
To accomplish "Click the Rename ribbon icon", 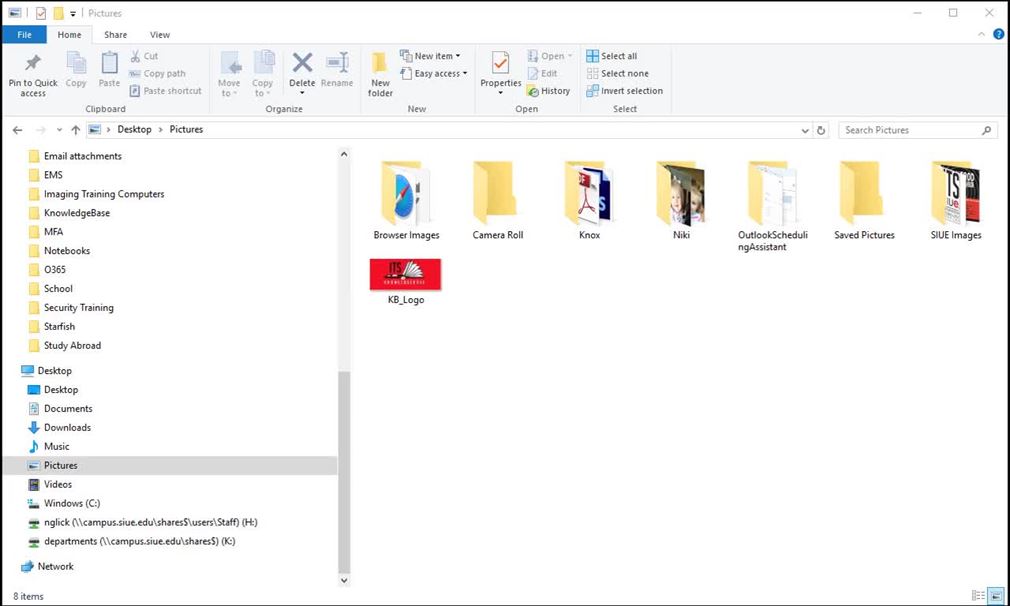I will pos(337,65).
